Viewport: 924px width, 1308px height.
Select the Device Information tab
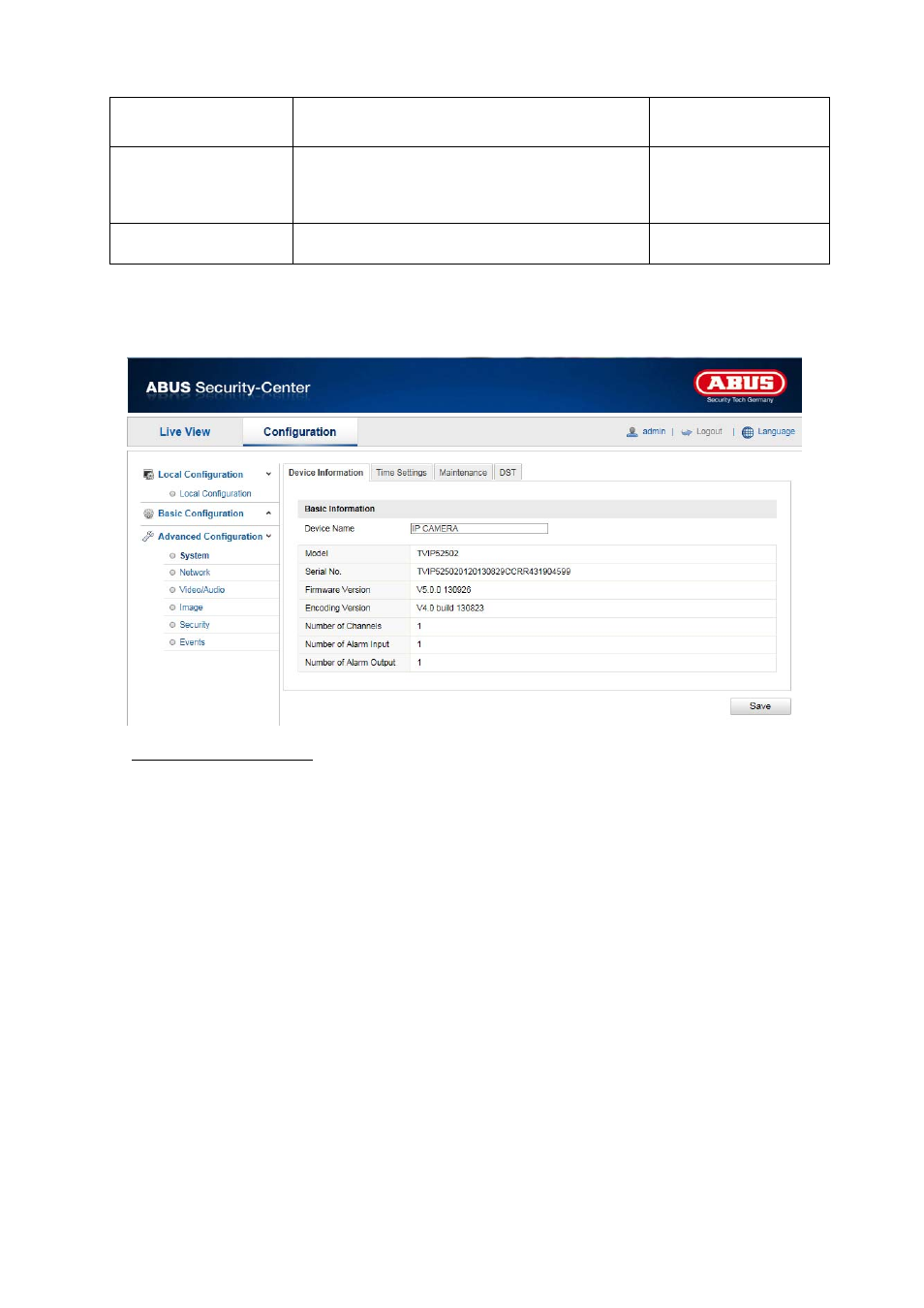point(325,473)
